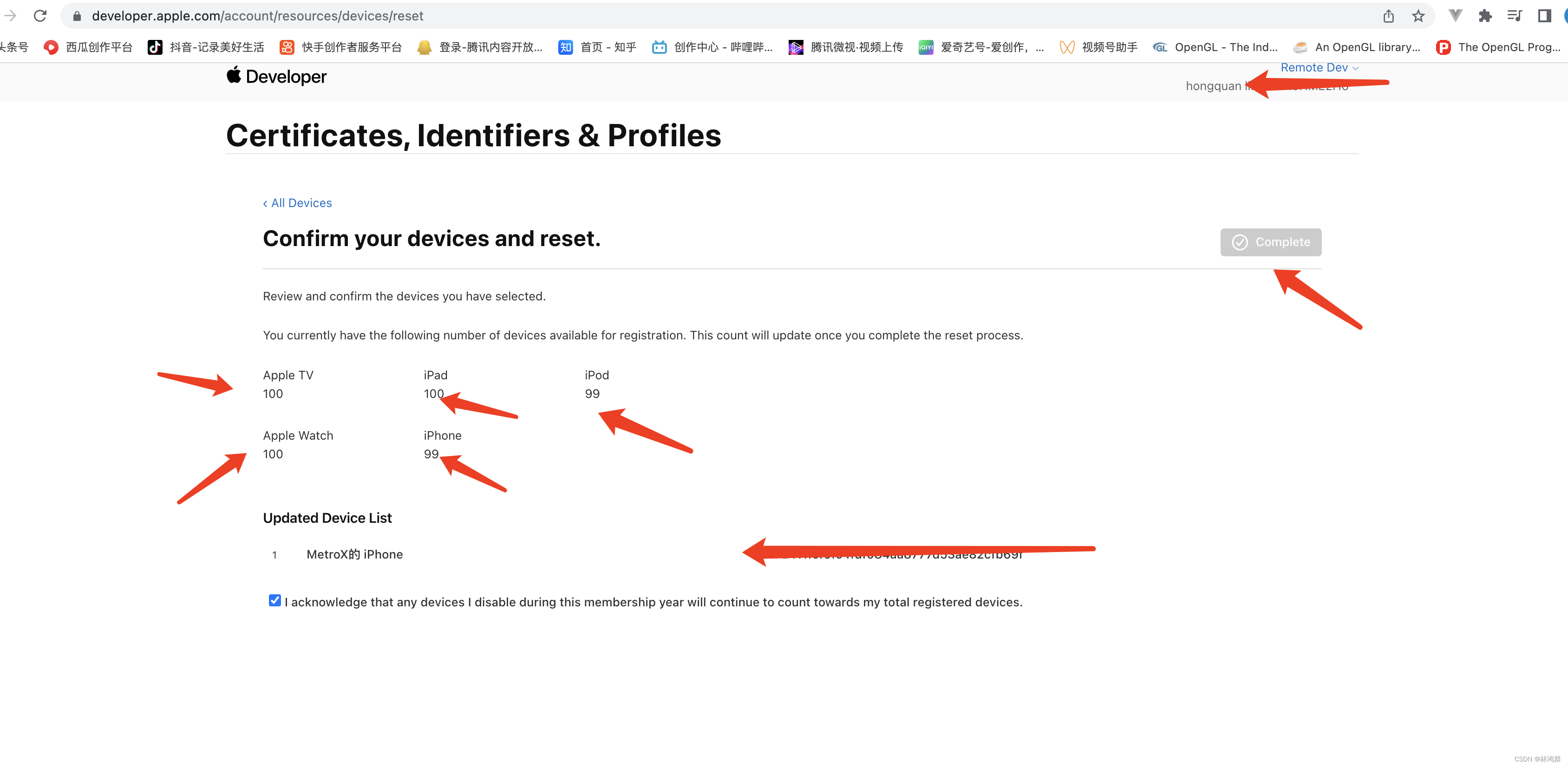Open the 视频号助手 bookmark
This screenshot has height=767, width=1568.
(1099, 47)
